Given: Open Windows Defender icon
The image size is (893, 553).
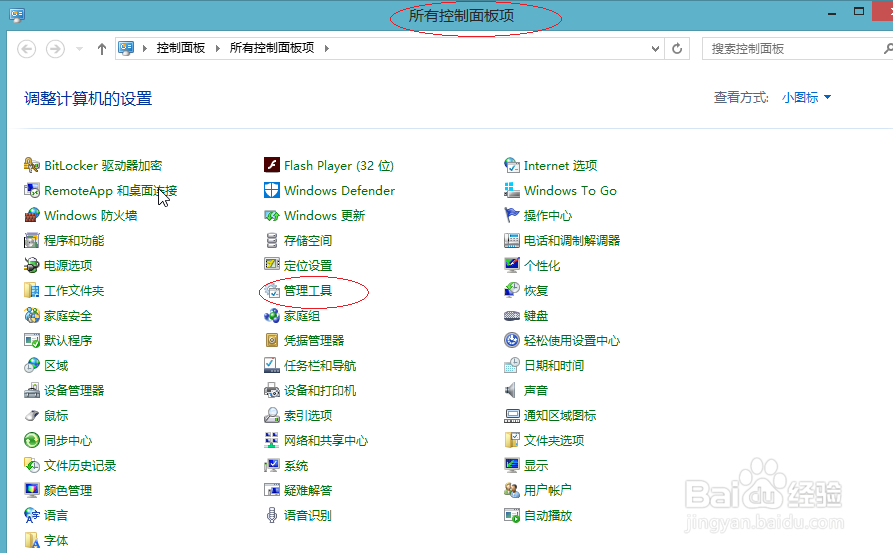Looking at the screenshot, I should pyautogui.click(x=272, y=191).
